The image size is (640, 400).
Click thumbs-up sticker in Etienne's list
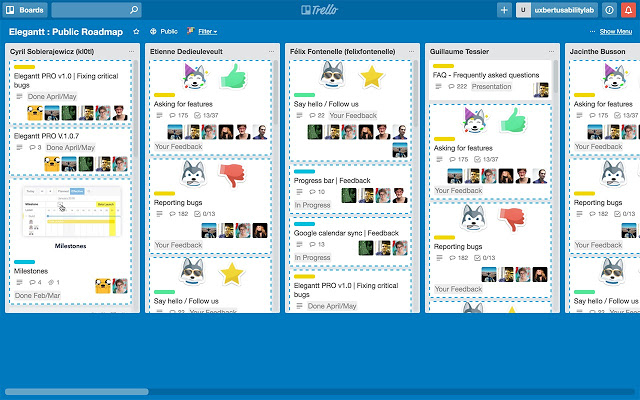coord(233,76)
